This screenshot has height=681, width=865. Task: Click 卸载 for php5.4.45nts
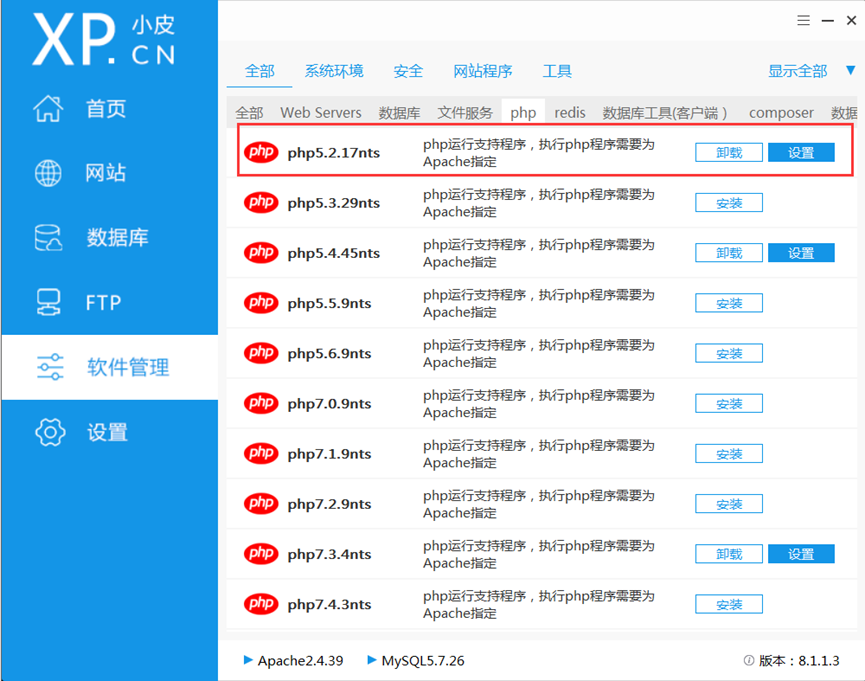coord(729,253)
